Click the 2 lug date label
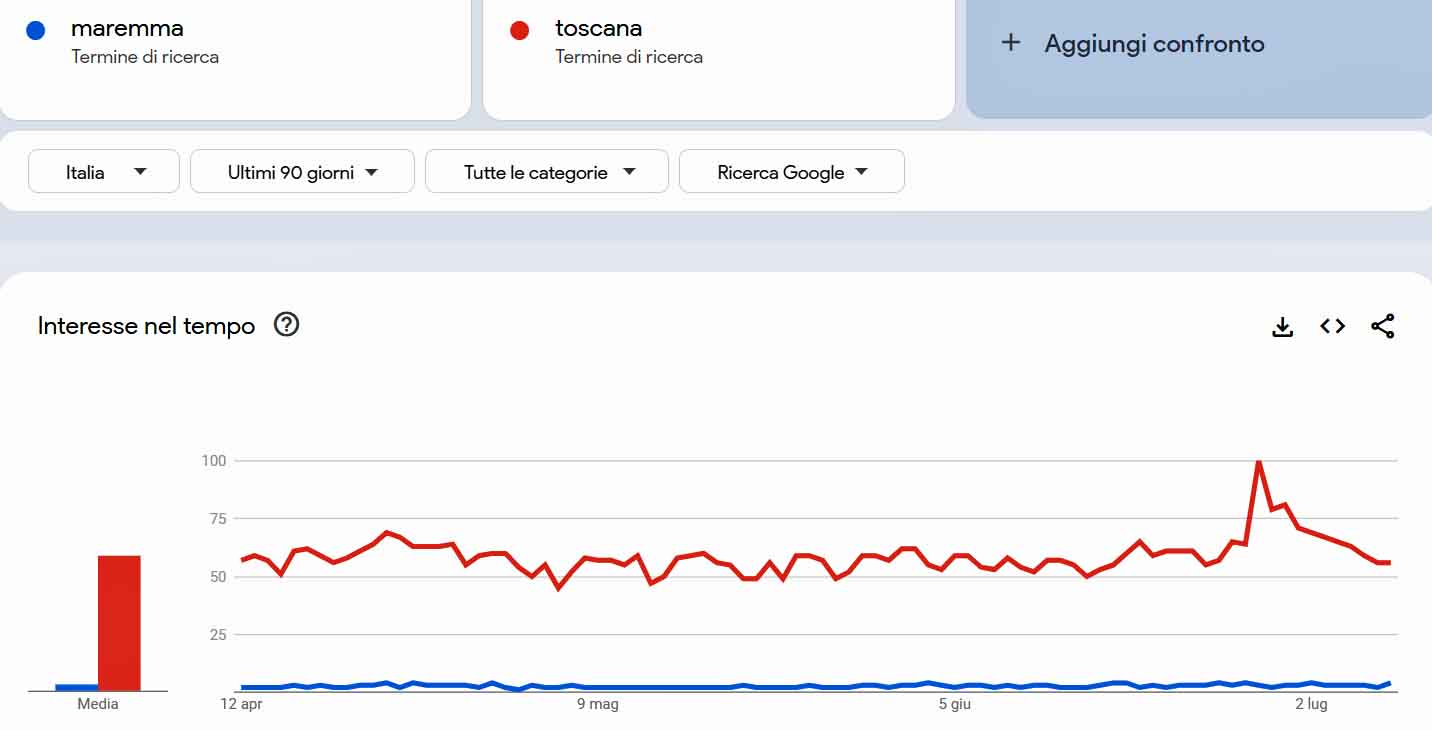The width and height of the screenshot is (1432, 730). coord(1311,705)
